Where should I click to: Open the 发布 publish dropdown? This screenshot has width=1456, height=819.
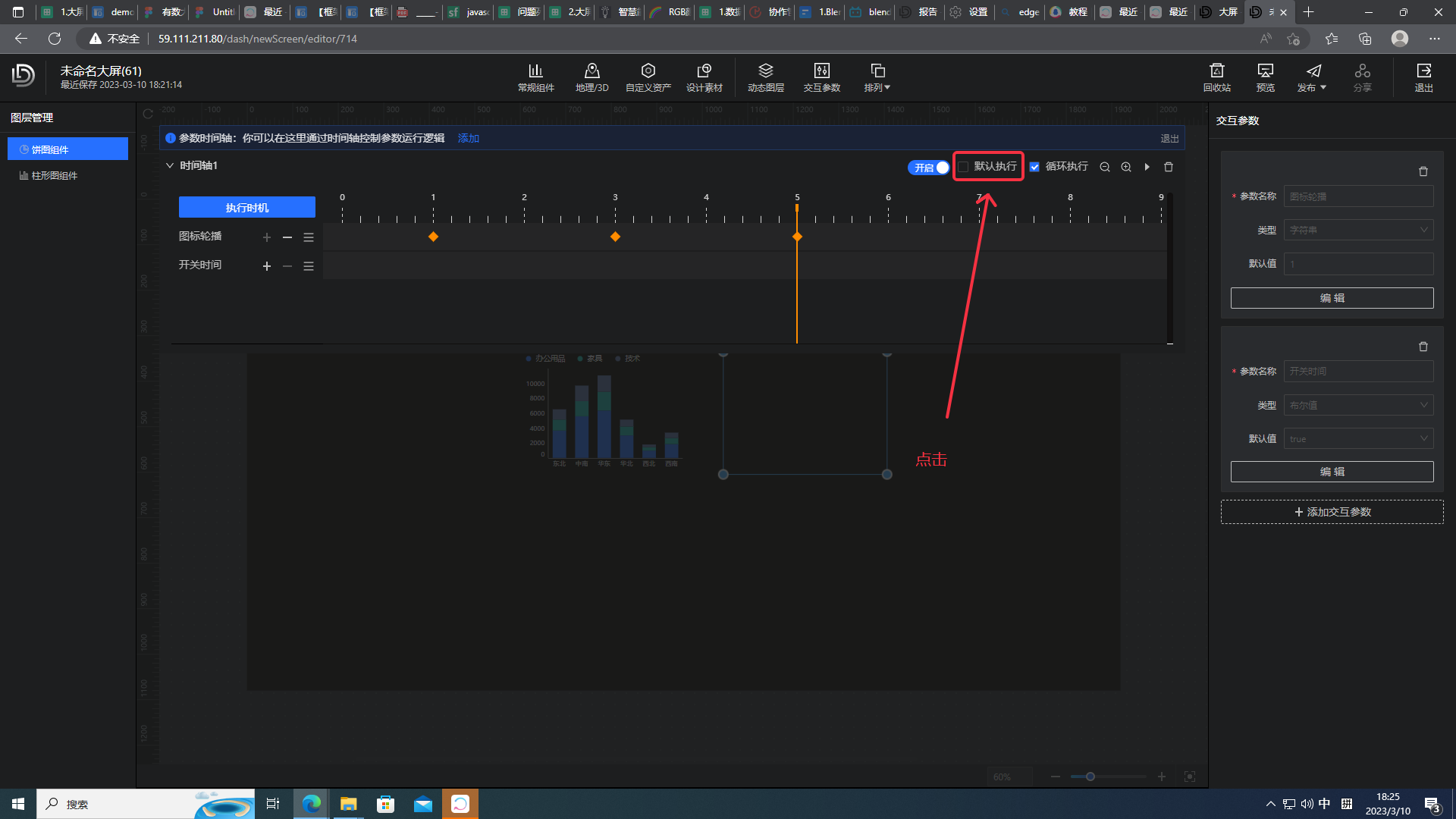point(1312,77)
